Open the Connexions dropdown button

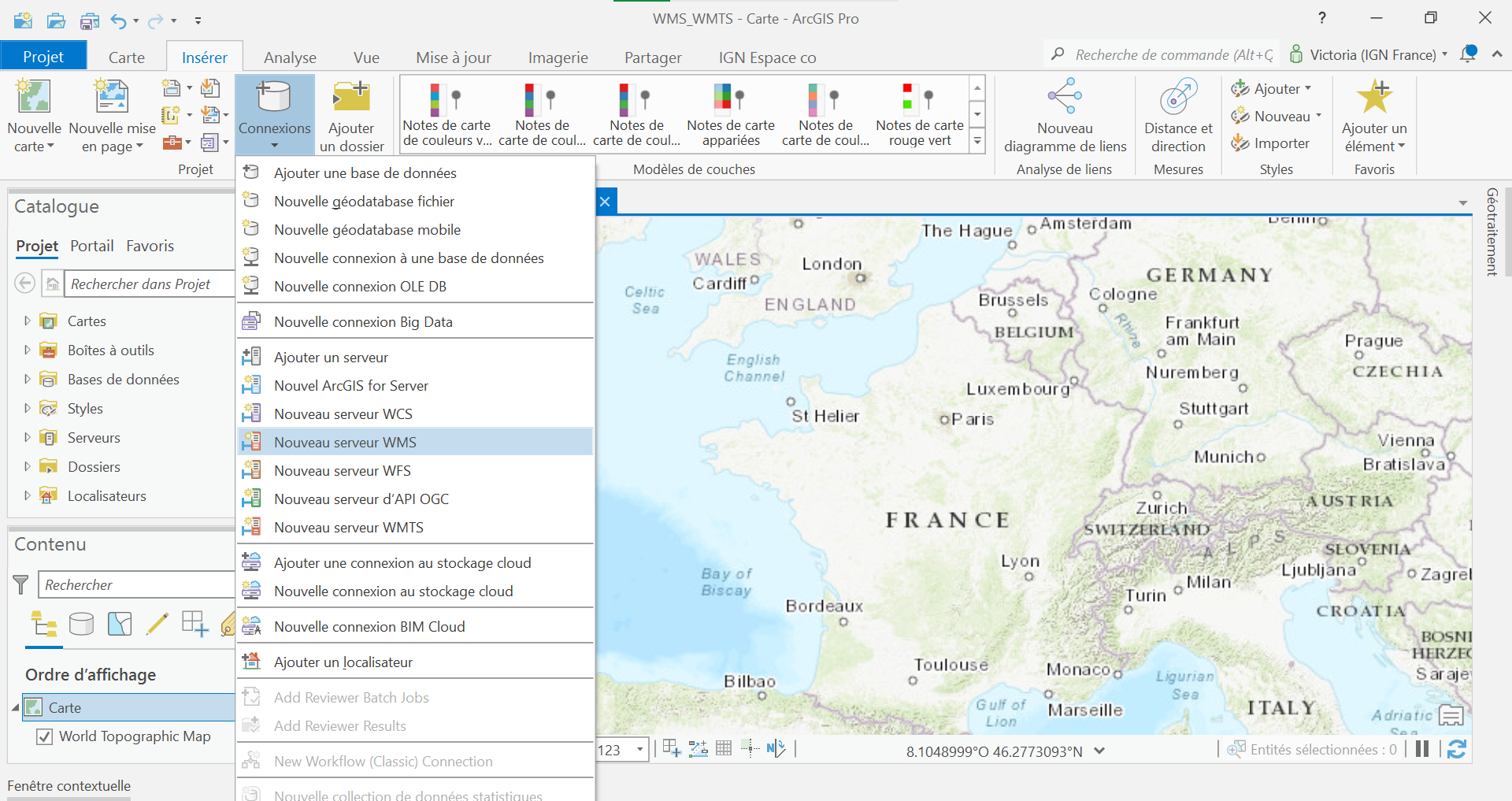(274, 115)
